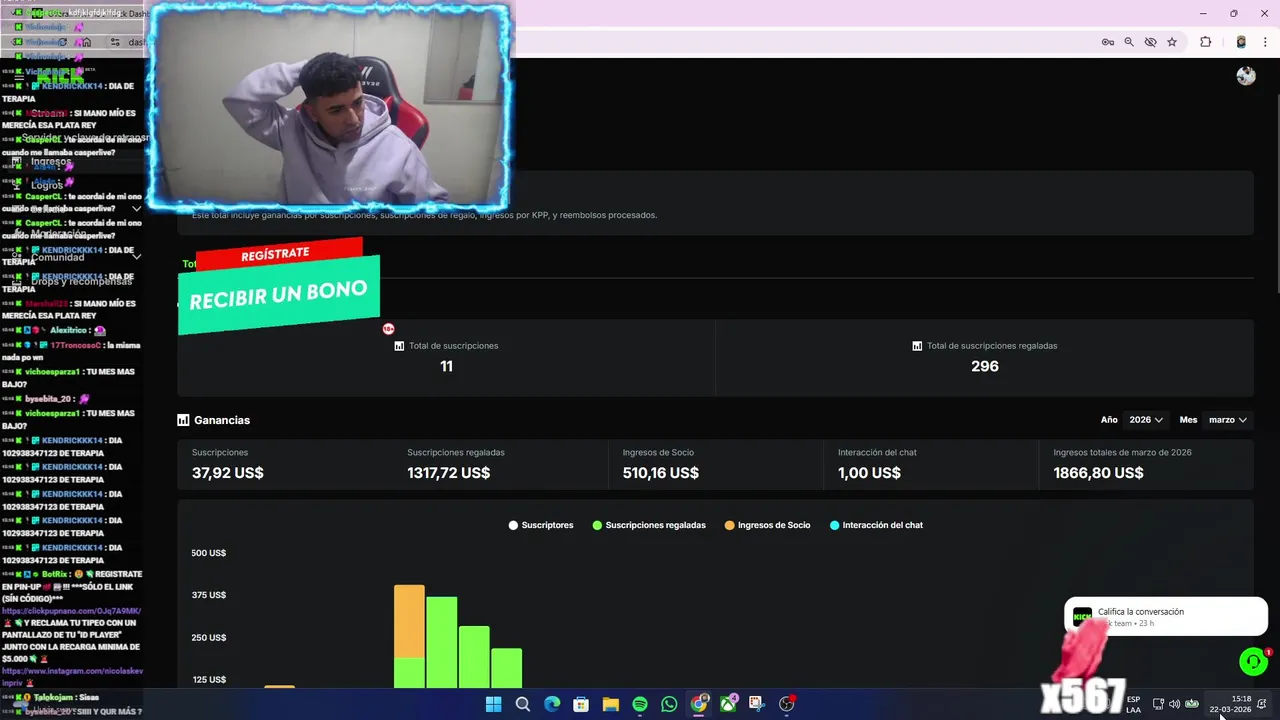Screen dimensions: 1280x720
Task: Click the streamer webcam overlay
Action: pos(330,107)
